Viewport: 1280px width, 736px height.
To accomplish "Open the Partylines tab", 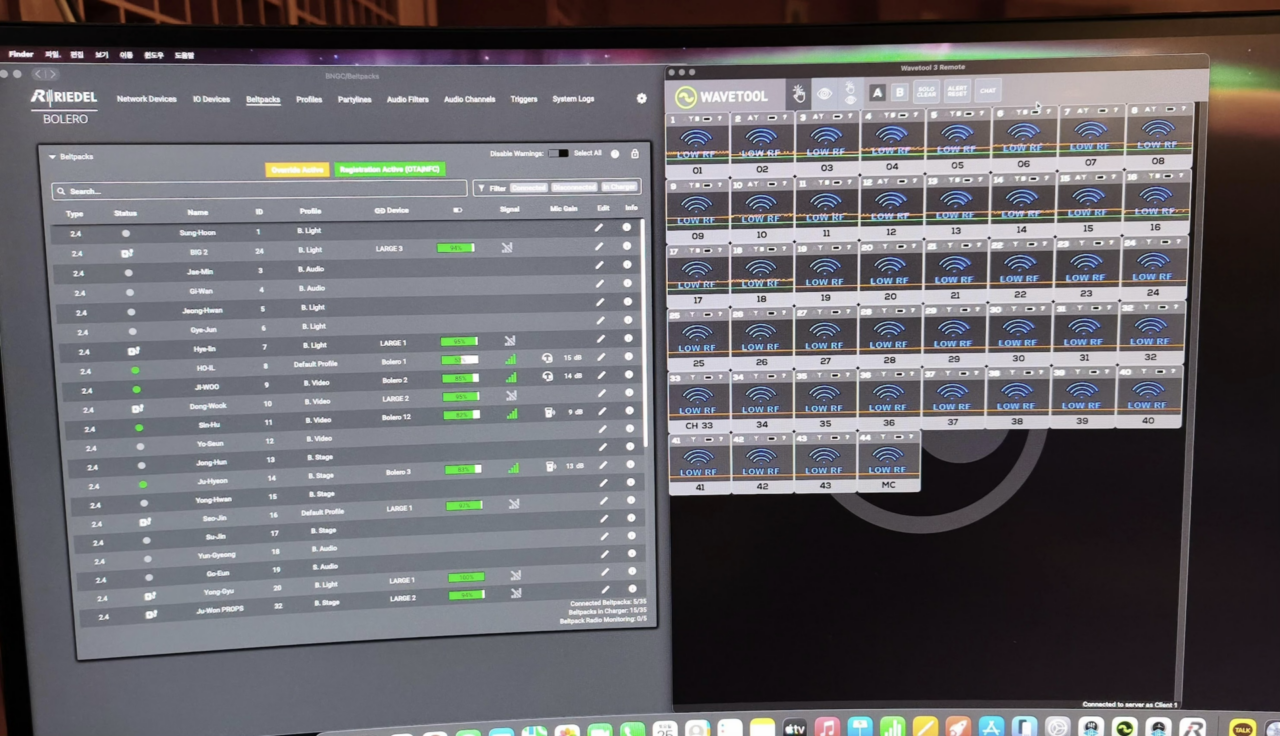I will (354, 100).
